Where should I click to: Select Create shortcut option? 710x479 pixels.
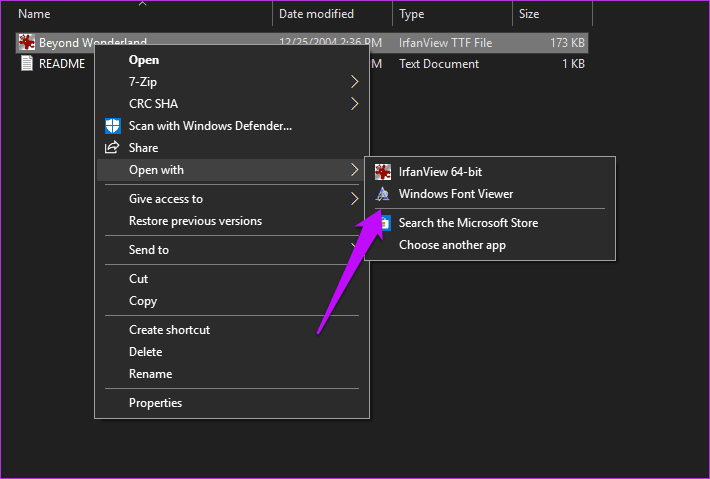pos(232,330)
